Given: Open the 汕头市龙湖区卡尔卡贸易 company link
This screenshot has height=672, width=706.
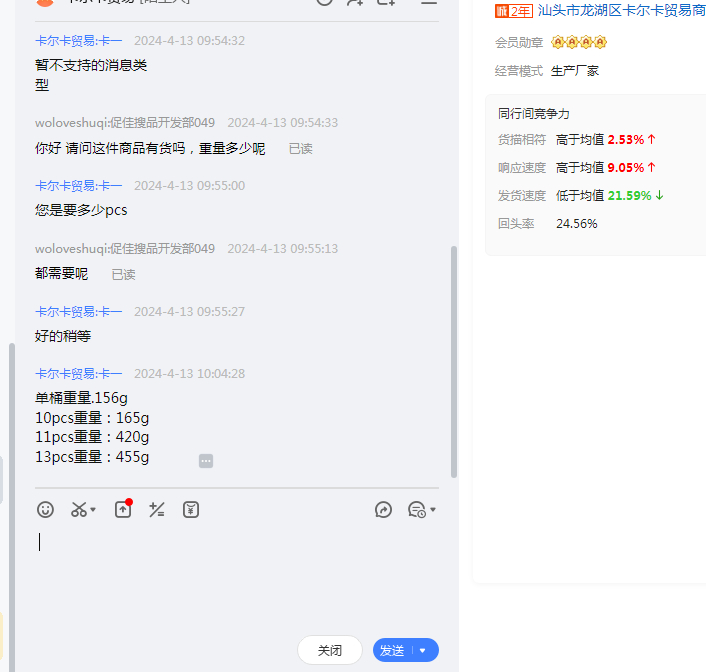Looking at the screenshot, I should (621, 11).
